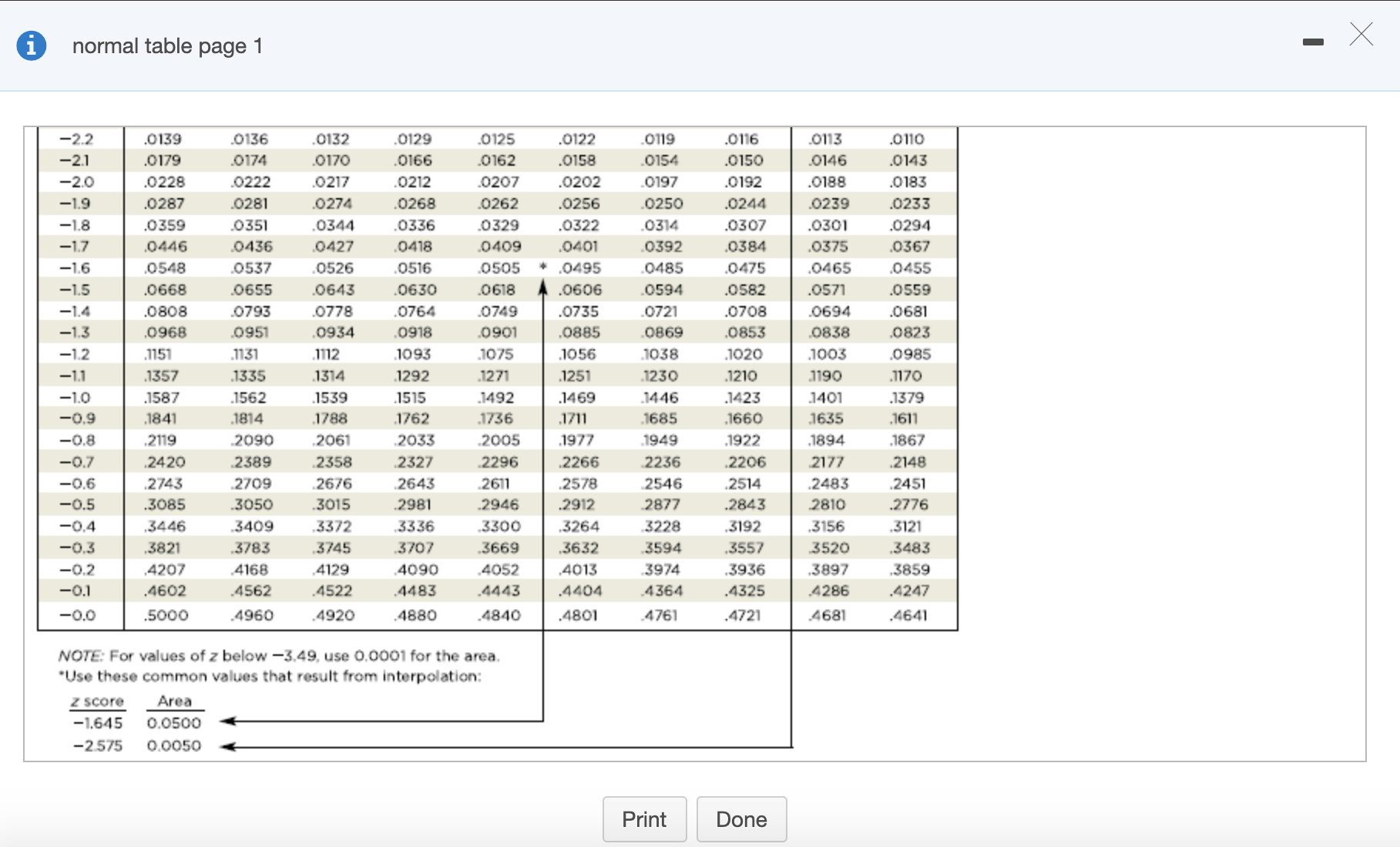Click the value .0606 in row −1.5
This screenshot has height=847, width=1400.
point(581,290)
